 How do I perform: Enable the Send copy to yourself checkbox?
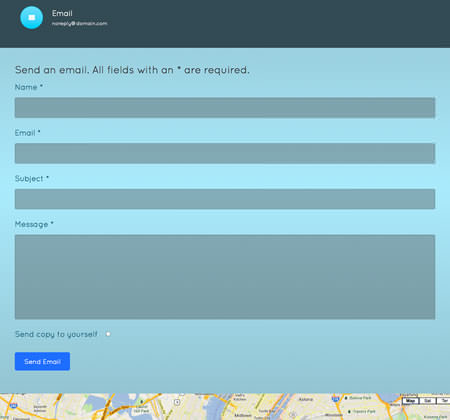[x=108, y=334]
